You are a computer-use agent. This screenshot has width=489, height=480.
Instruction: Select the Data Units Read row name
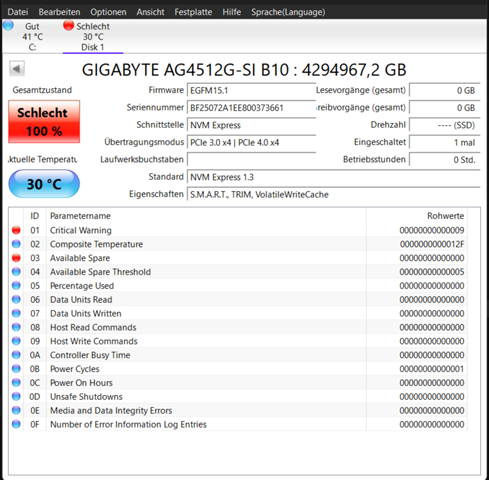[81, 300]
